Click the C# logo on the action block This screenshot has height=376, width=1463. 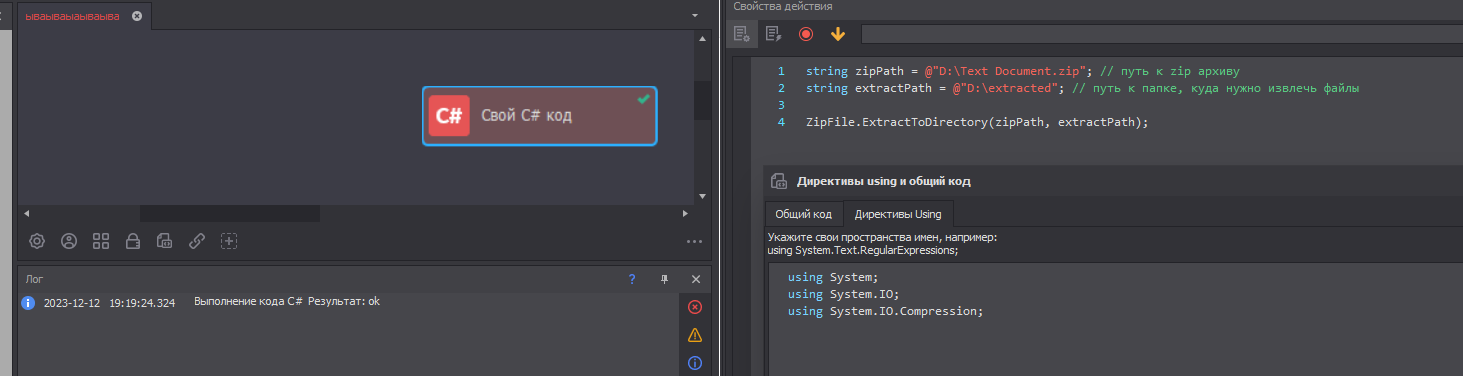[x=450, y=115]
